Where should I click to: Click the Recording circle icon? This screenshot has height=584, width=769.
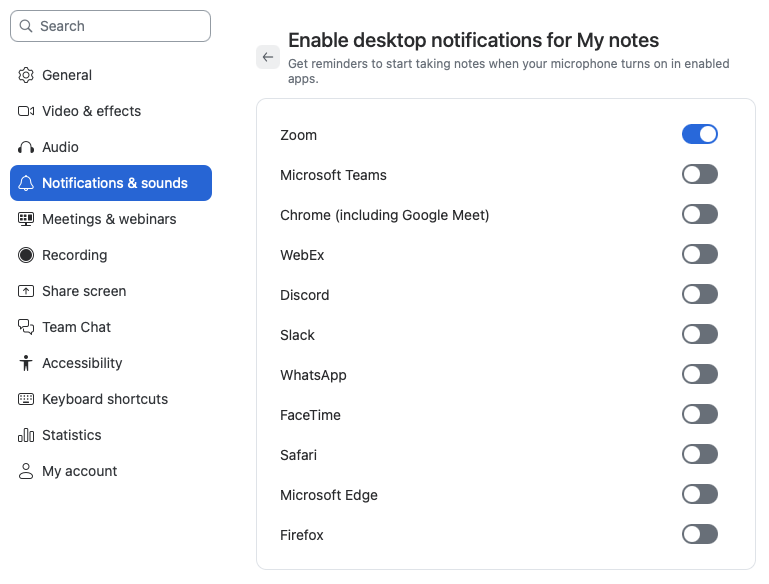point(26,255)
